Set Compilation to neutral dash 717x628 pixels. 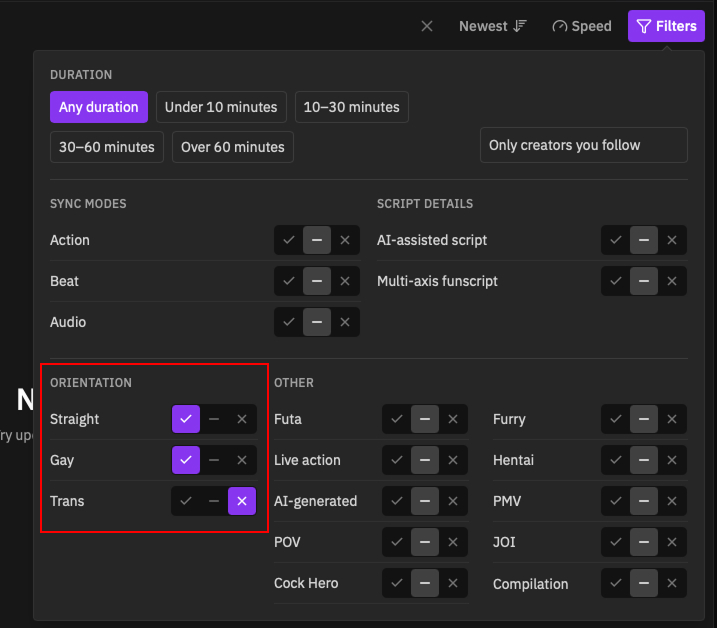pyautogui.click(x=644, y=583)
